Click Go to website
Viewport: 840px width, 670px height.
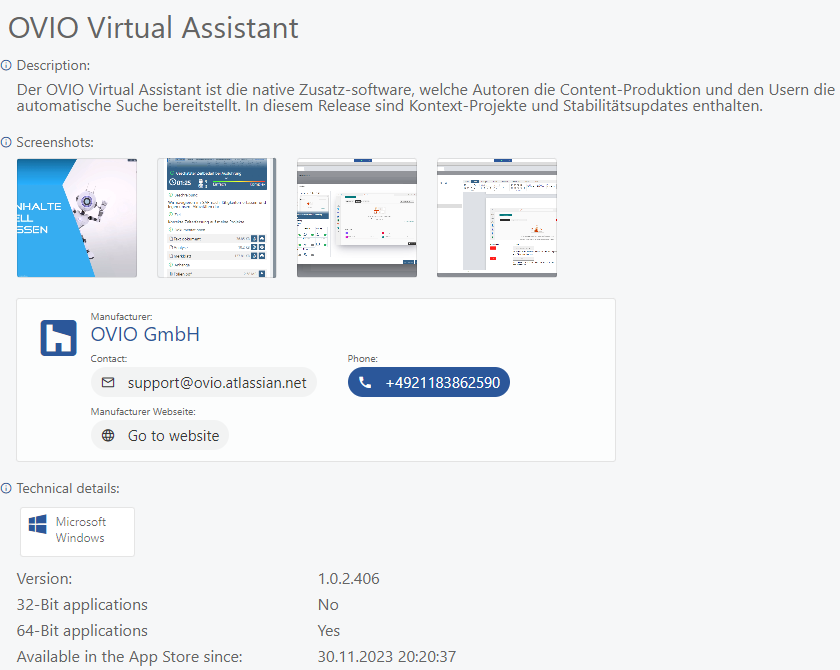[160, 435]
